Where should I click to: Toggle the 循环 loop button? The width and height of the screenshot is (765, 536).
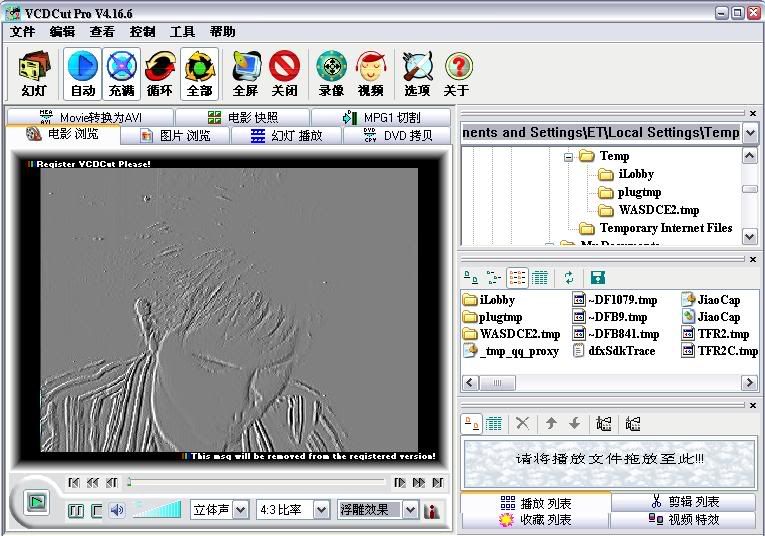[160, 74]
